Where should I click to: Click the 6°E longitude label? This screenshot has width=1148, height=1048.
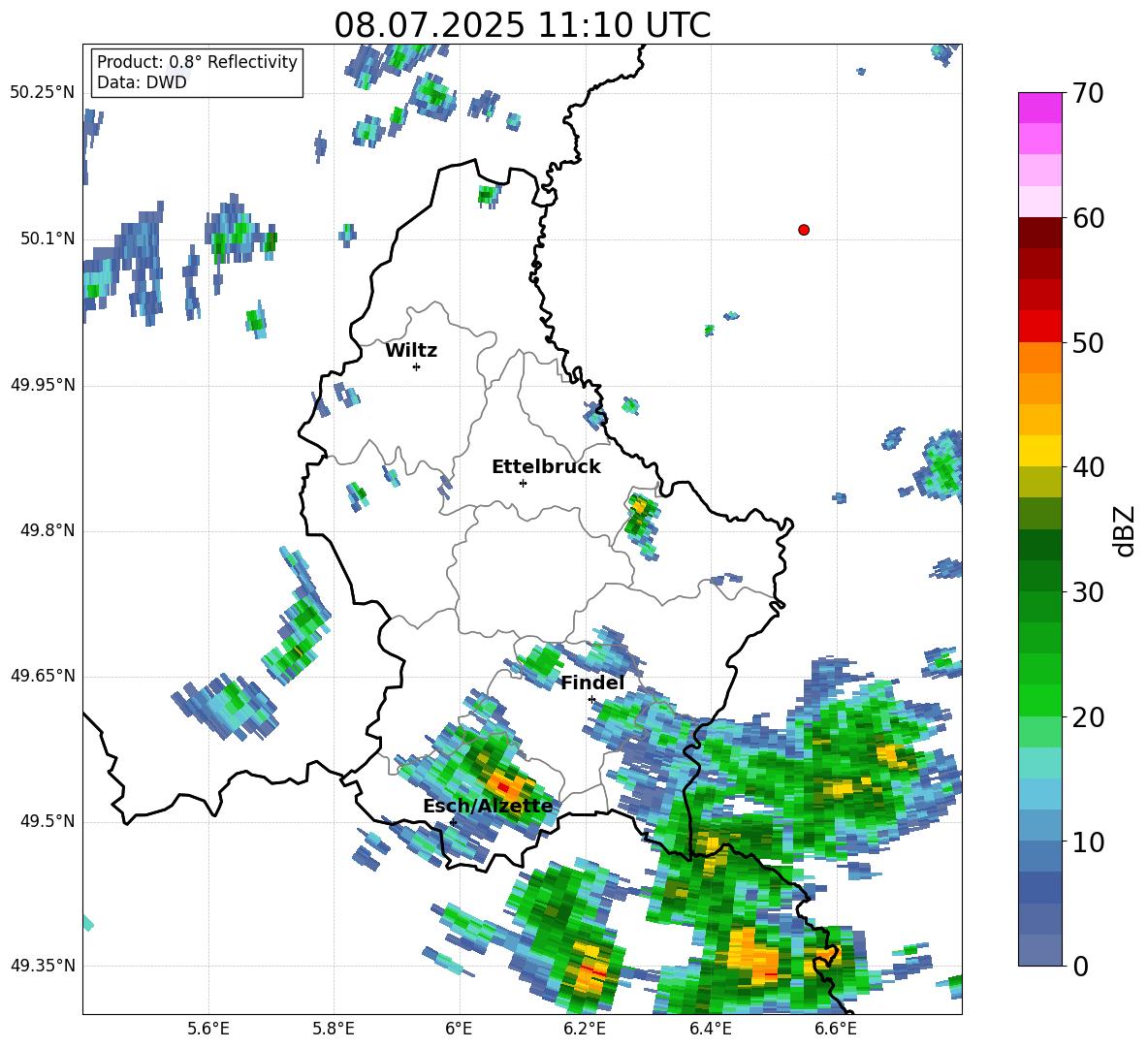(x=459, y=1029)
